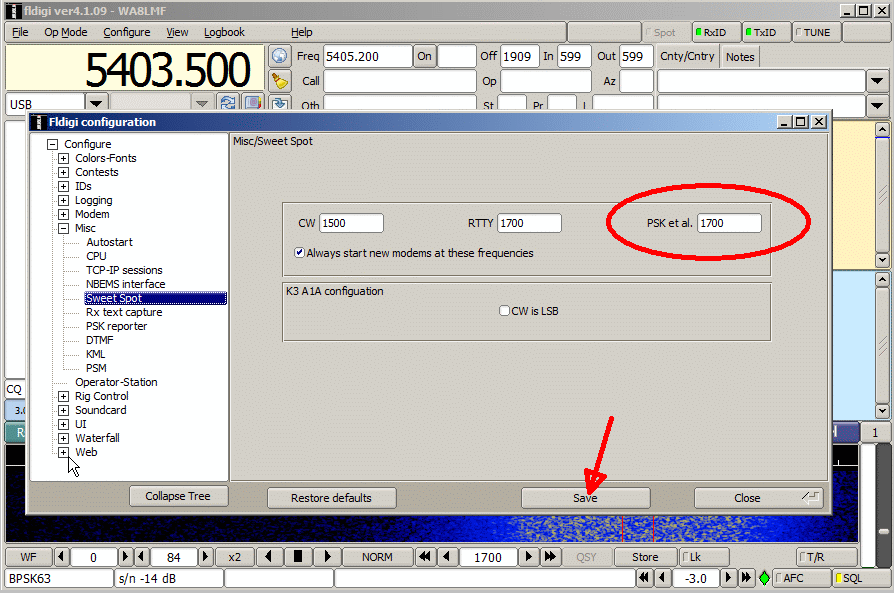This screenshot has height=593, width=894.
Task: Open the File menu
Action: click(20, 33)
